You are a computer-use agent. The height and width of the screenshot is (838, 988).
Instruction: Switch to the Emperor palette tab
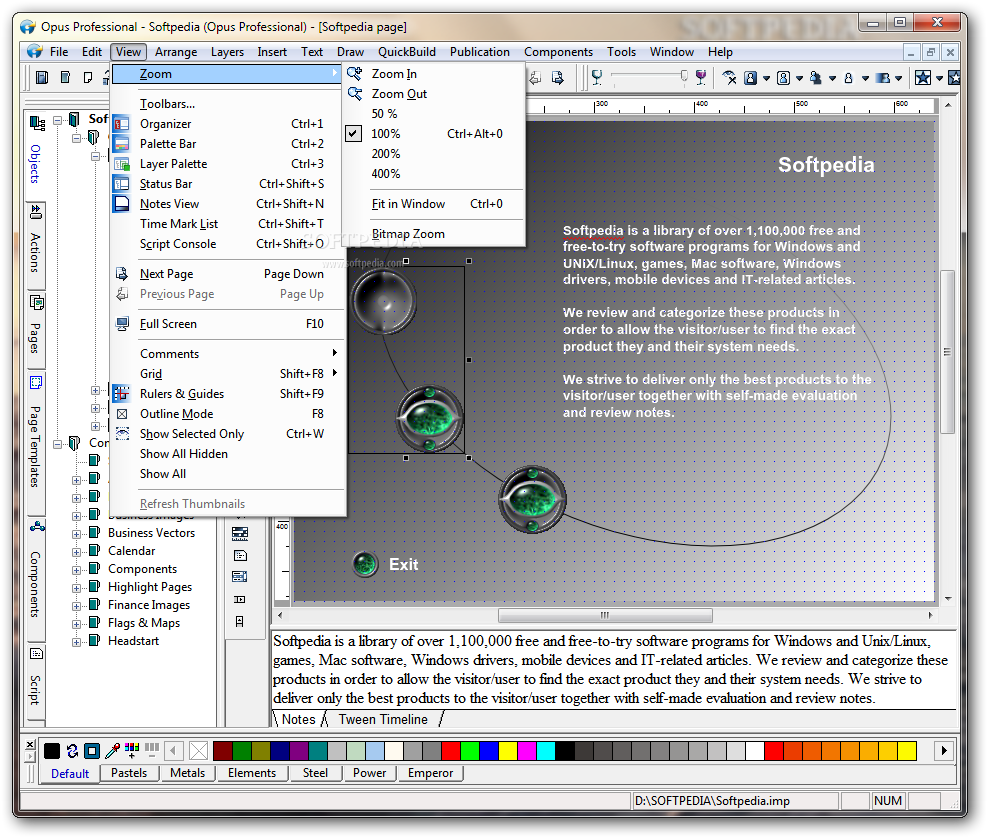430,773
